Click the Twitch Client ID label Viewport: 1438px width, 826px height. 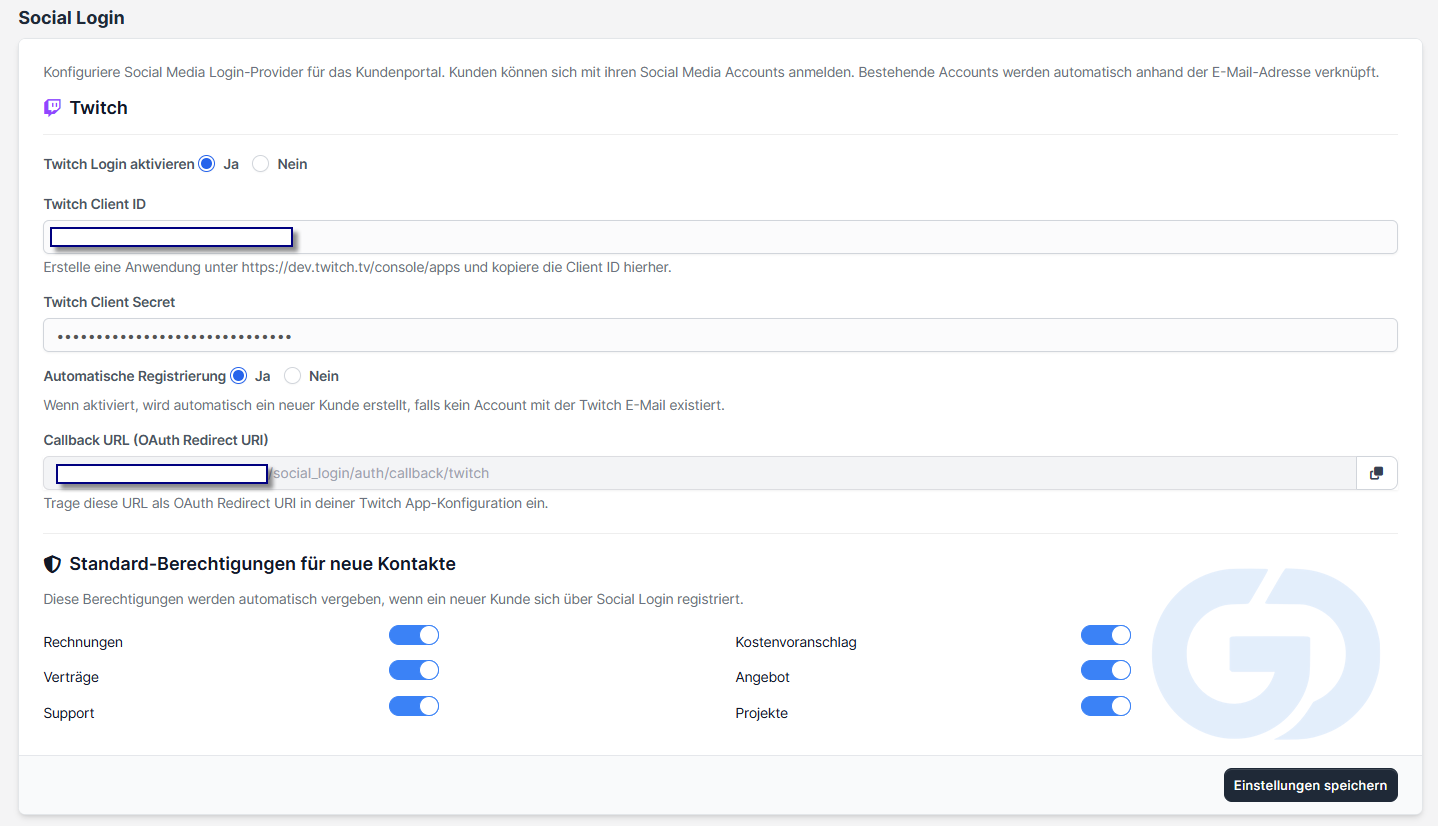[95, 204]
